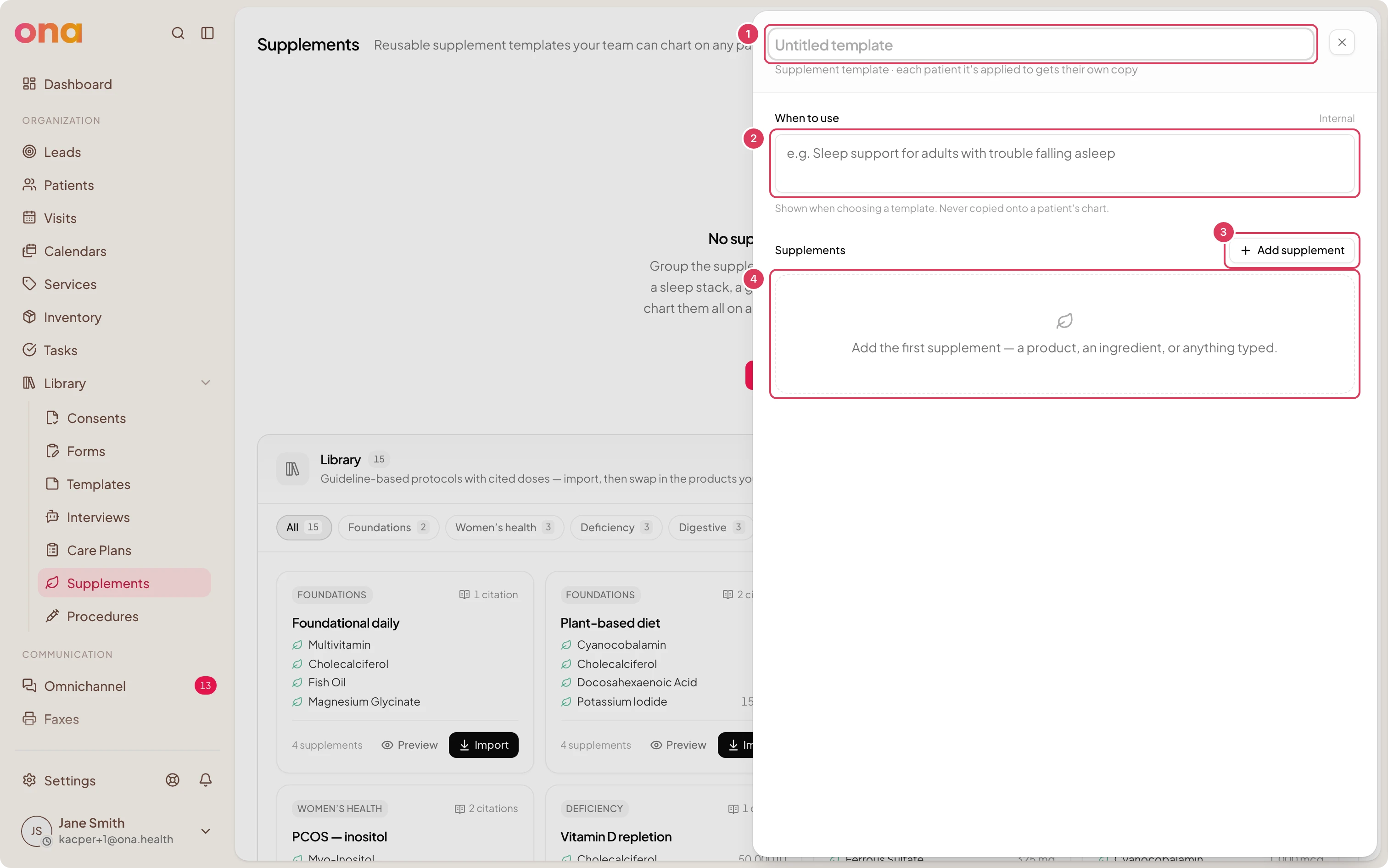Open Dashboard from sidebar
This screenshot has width=1388, height=868.
118,84
